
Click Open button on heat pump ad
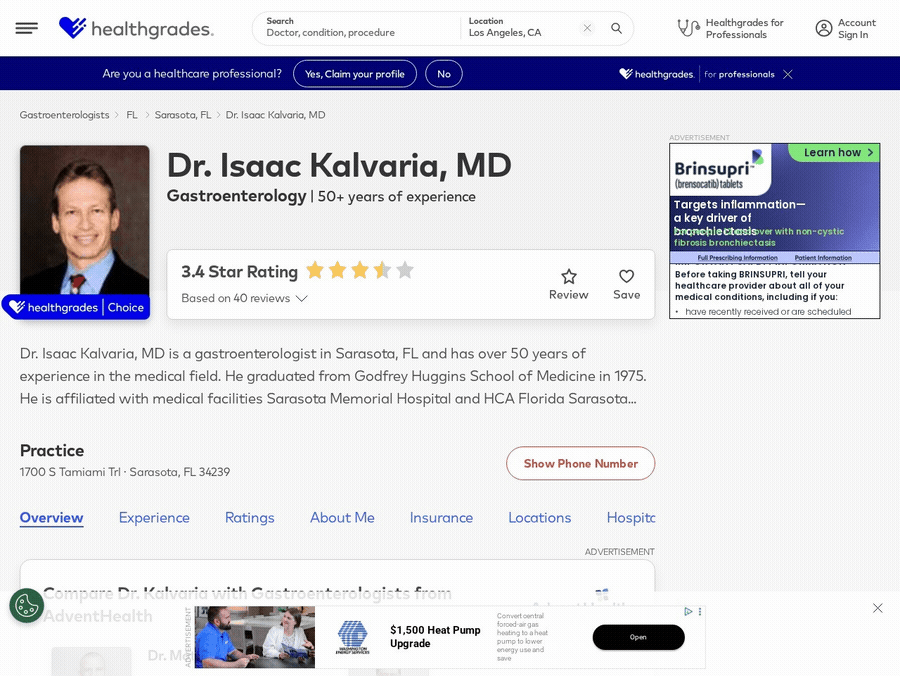[x=638, y=637]
